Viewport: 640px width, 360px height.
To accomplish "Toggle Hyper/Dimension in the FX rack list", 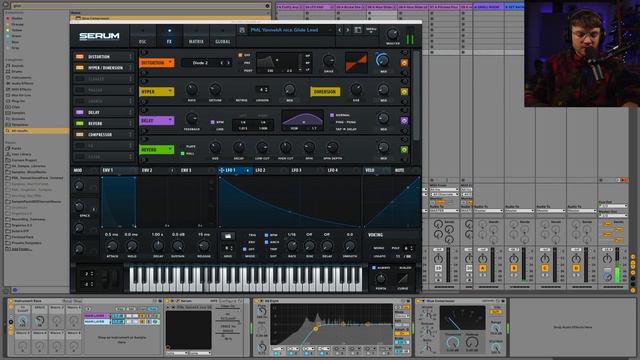I will (x=80, y=68).
